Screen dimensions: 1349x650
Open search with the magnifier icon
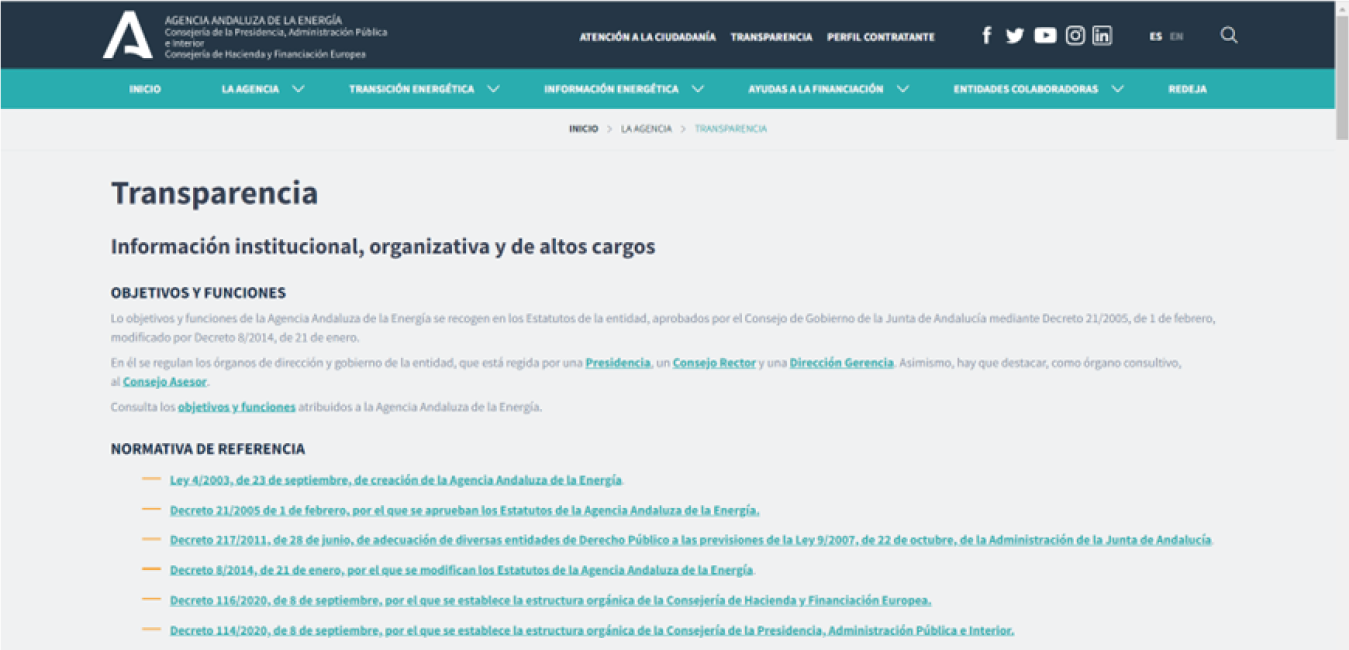[x=1229, y=36]
